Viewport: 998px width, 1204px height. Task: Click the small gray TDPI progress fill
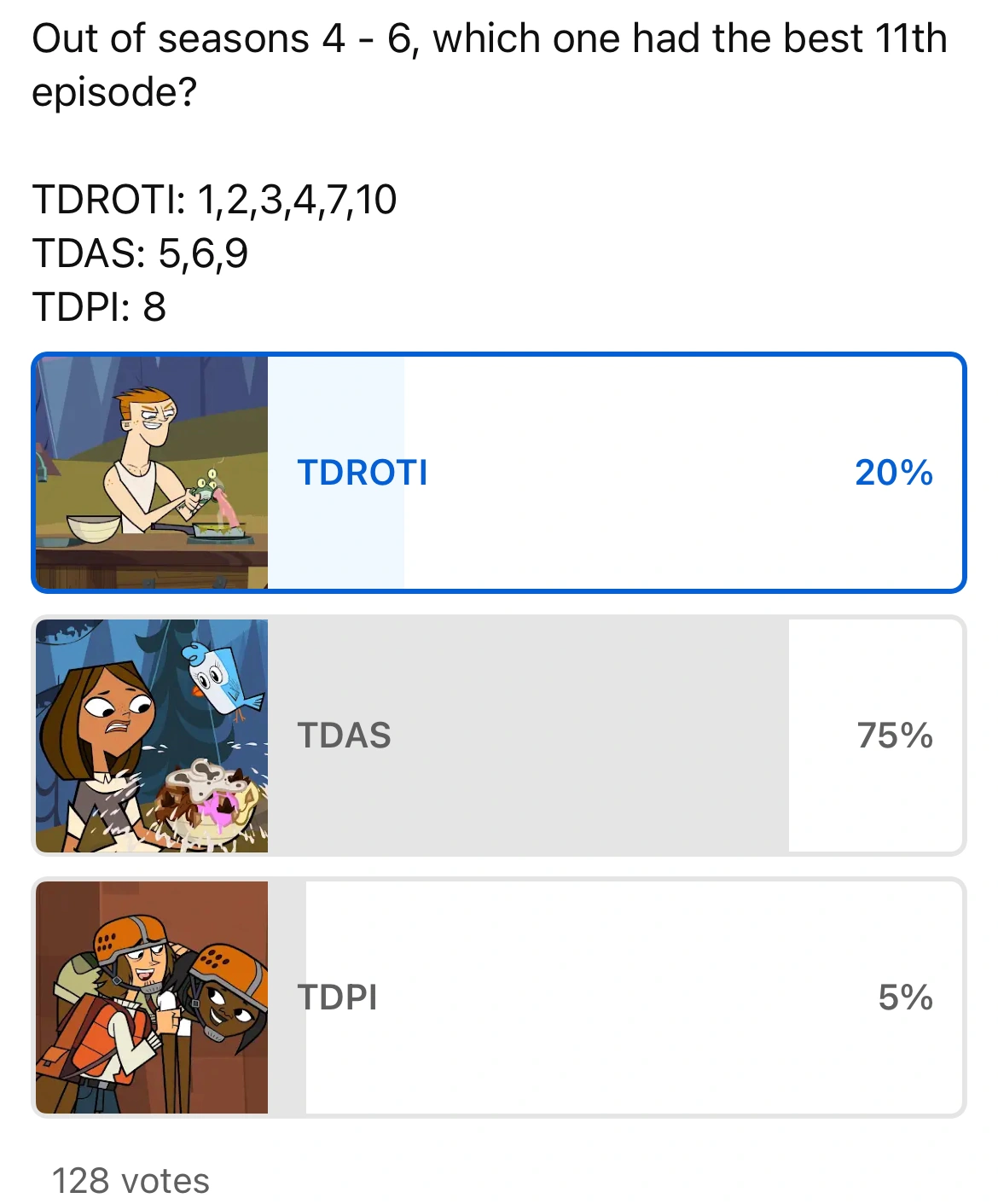tap(287, 1058)
